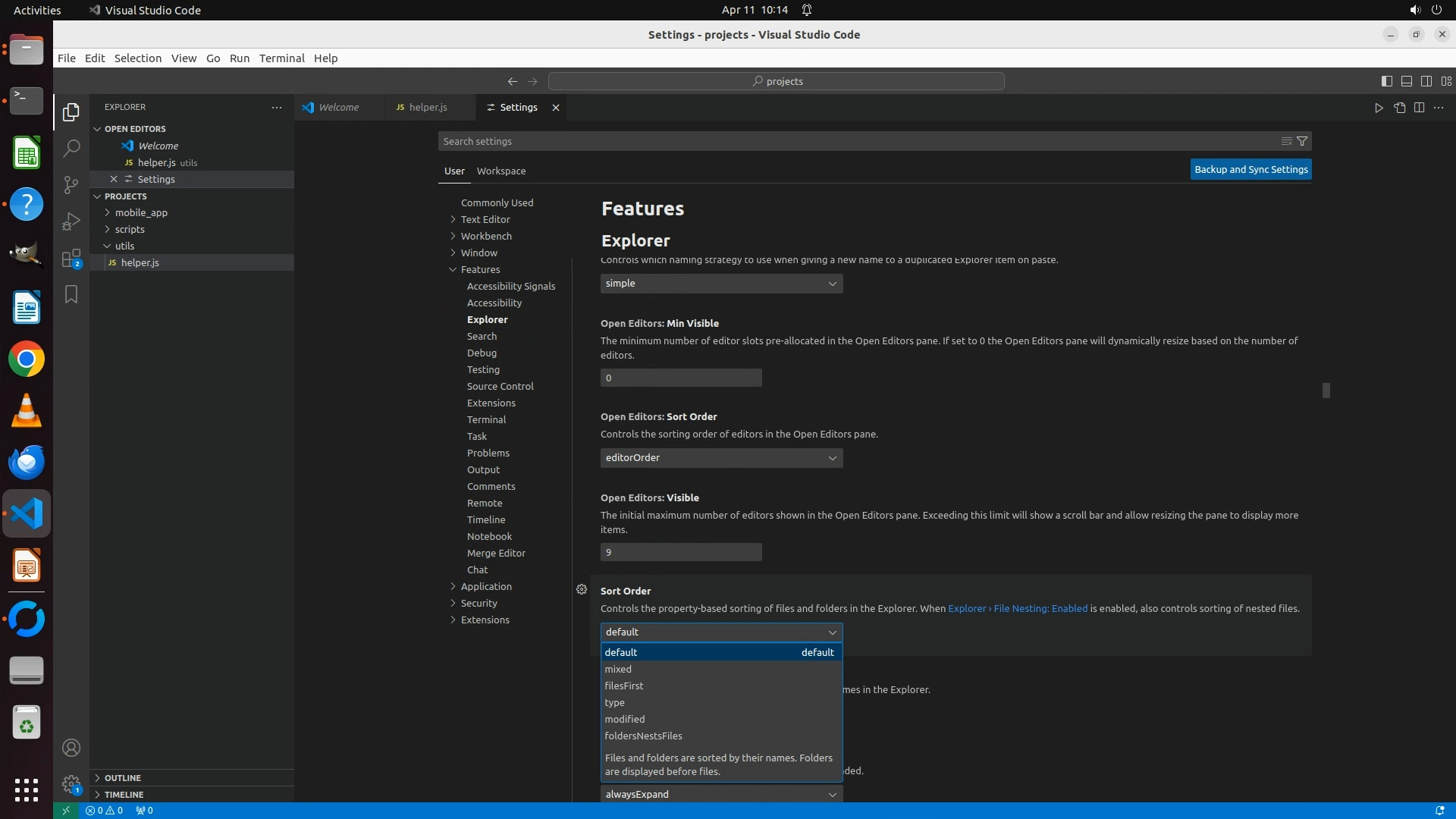Expand the mobile_app folder
1456x819 pixels.
[141, 213]
